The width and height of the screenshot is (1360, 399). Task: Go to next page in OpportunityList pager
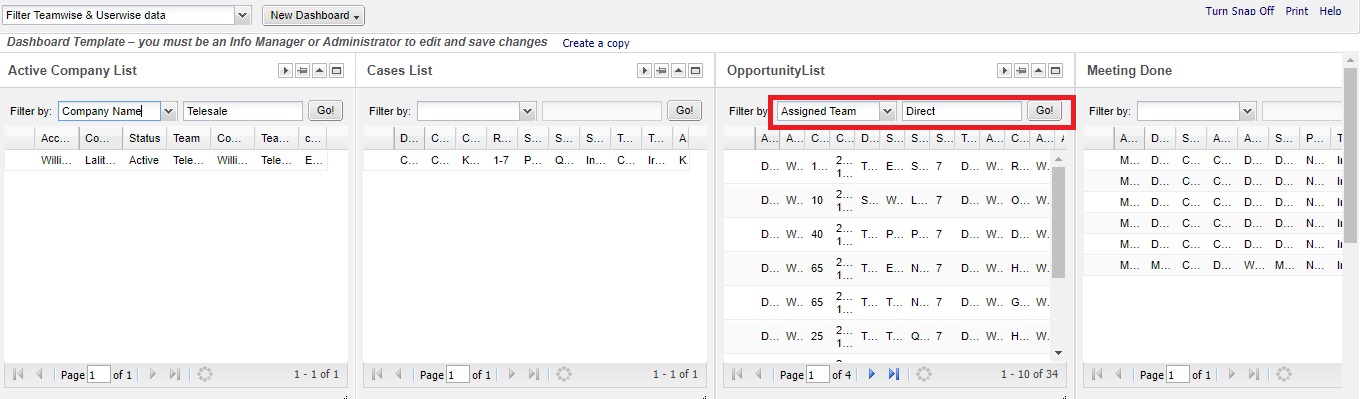click(x=872, y=374)
